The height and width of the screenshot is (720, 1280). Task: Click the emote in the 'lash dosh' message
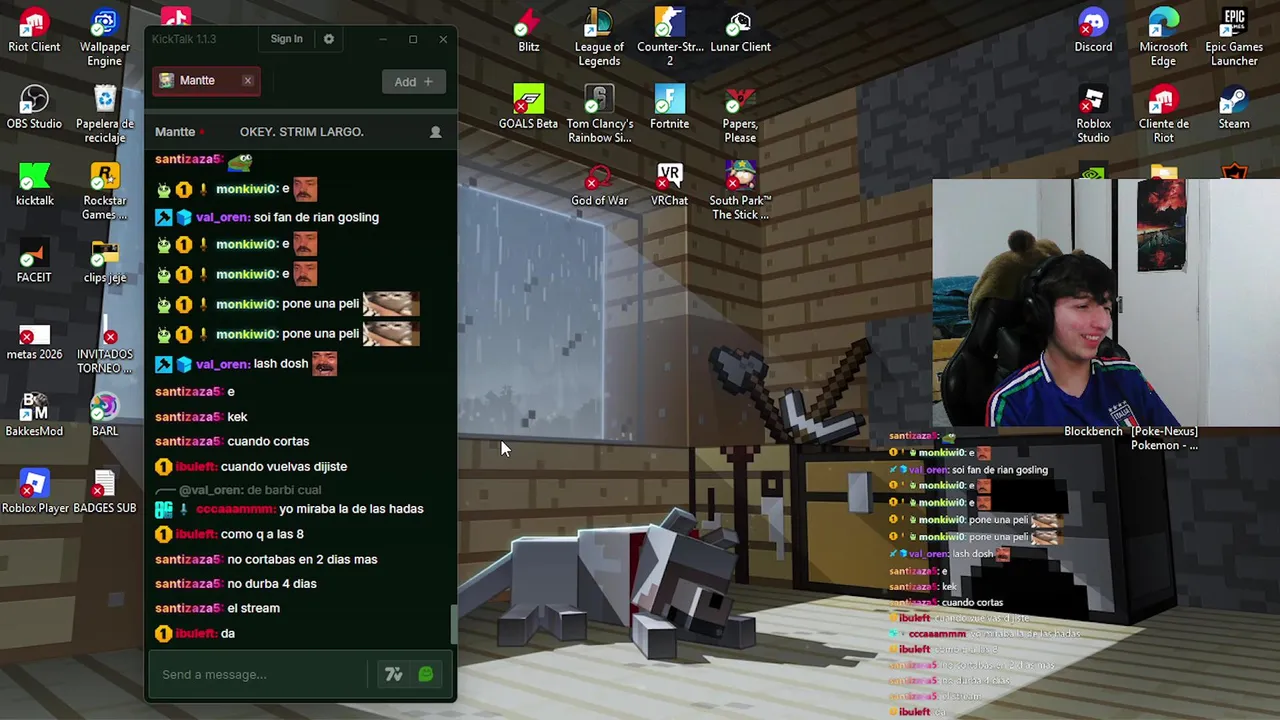pos(324,364)
